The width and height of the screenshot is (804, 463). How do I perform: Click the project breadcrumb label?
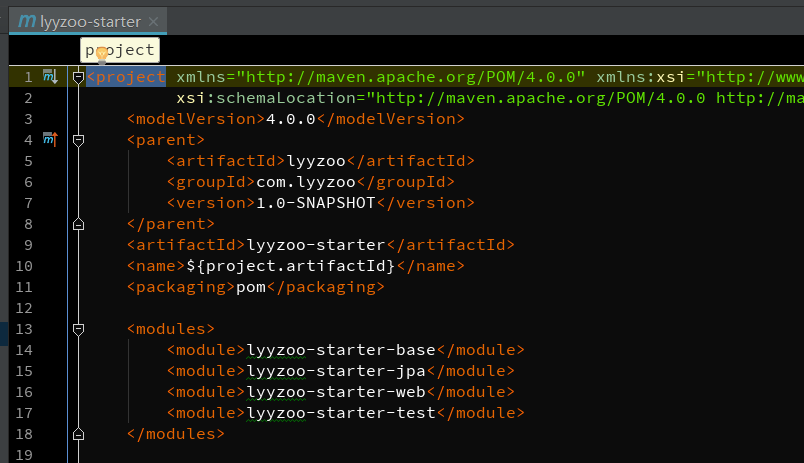tap(120, 50)
